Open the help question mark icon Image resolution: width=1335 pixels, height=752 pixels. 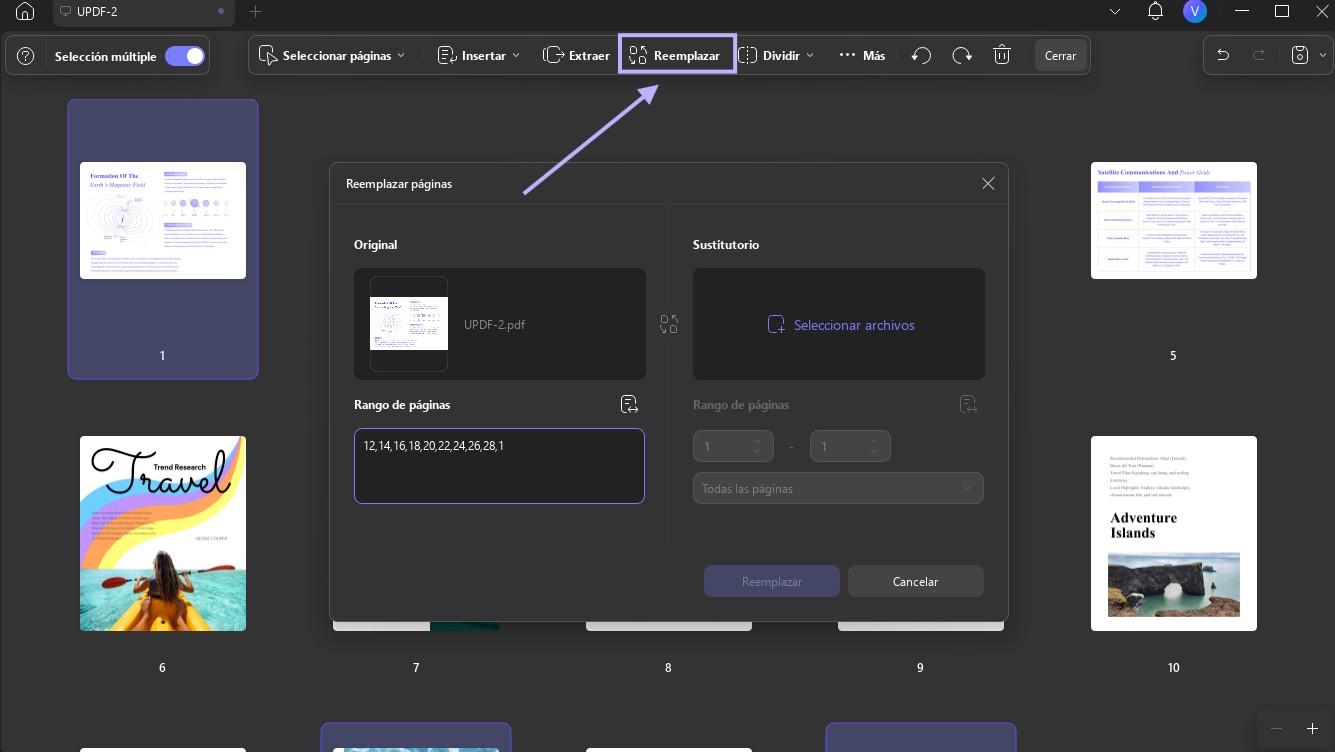(x=26, y=56)
